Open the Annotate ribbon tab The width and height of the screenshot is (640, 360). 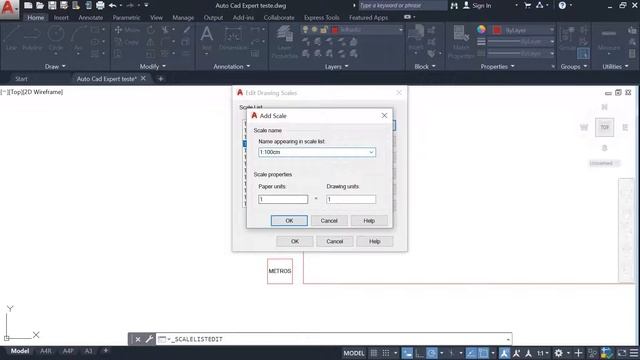click(91, 18)
